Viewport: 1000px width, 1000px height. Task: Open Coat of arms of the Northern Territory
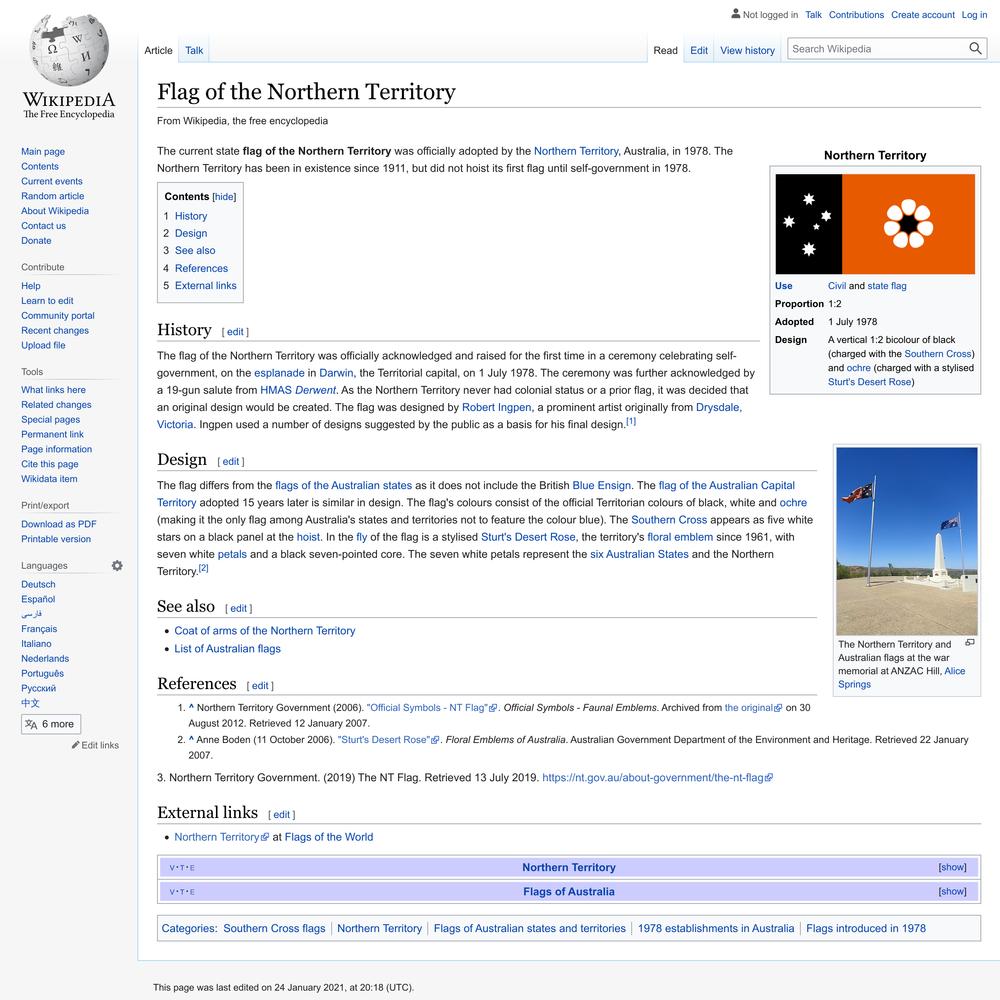tap(265, 631)
